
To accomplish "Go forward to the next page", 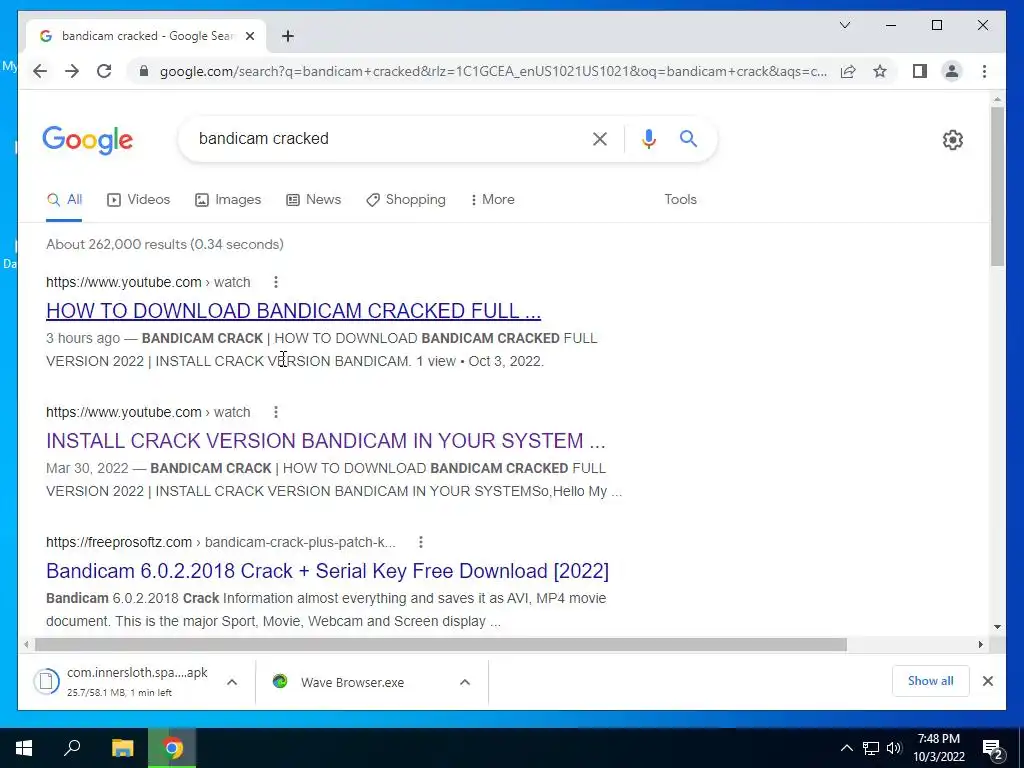I will 72,71.
